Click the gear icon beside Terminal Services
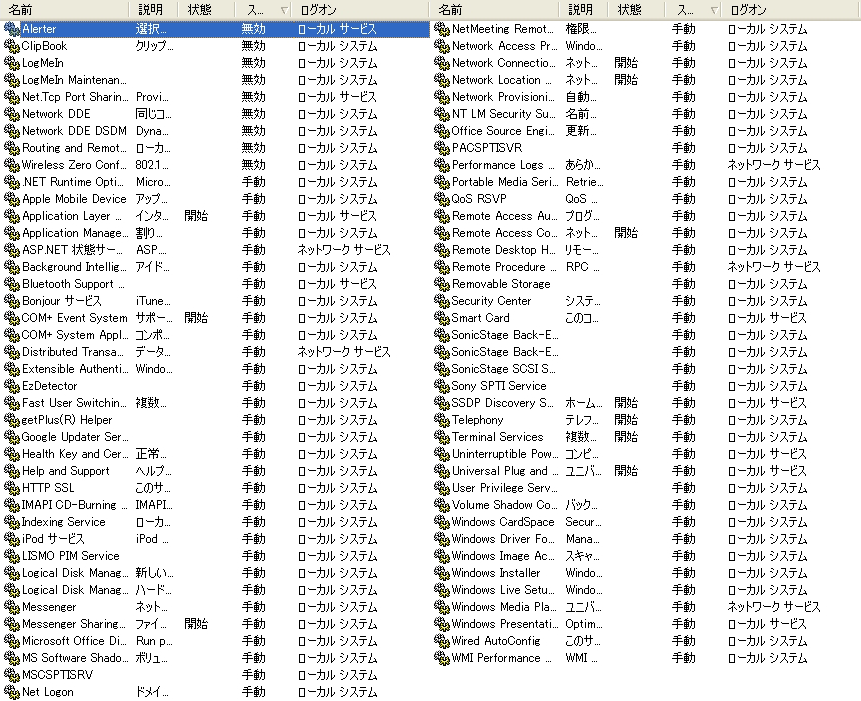 (441, 437)
